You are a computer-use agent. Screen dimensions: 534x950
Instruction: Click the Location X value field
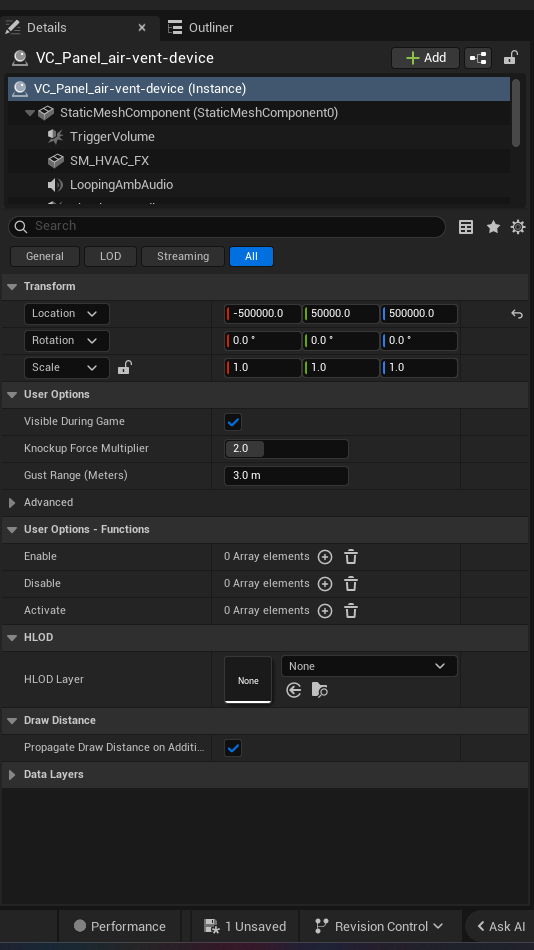coord(263,314)
